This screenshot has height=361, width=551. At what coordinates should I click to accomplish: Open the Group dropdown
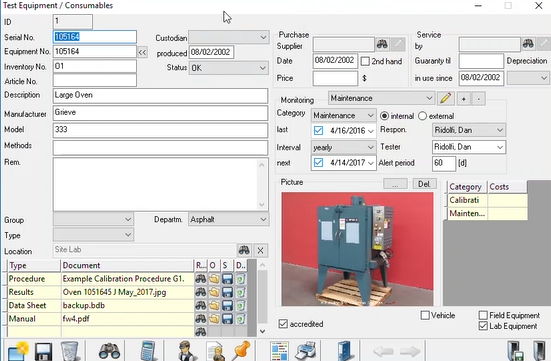pos(93,220)
